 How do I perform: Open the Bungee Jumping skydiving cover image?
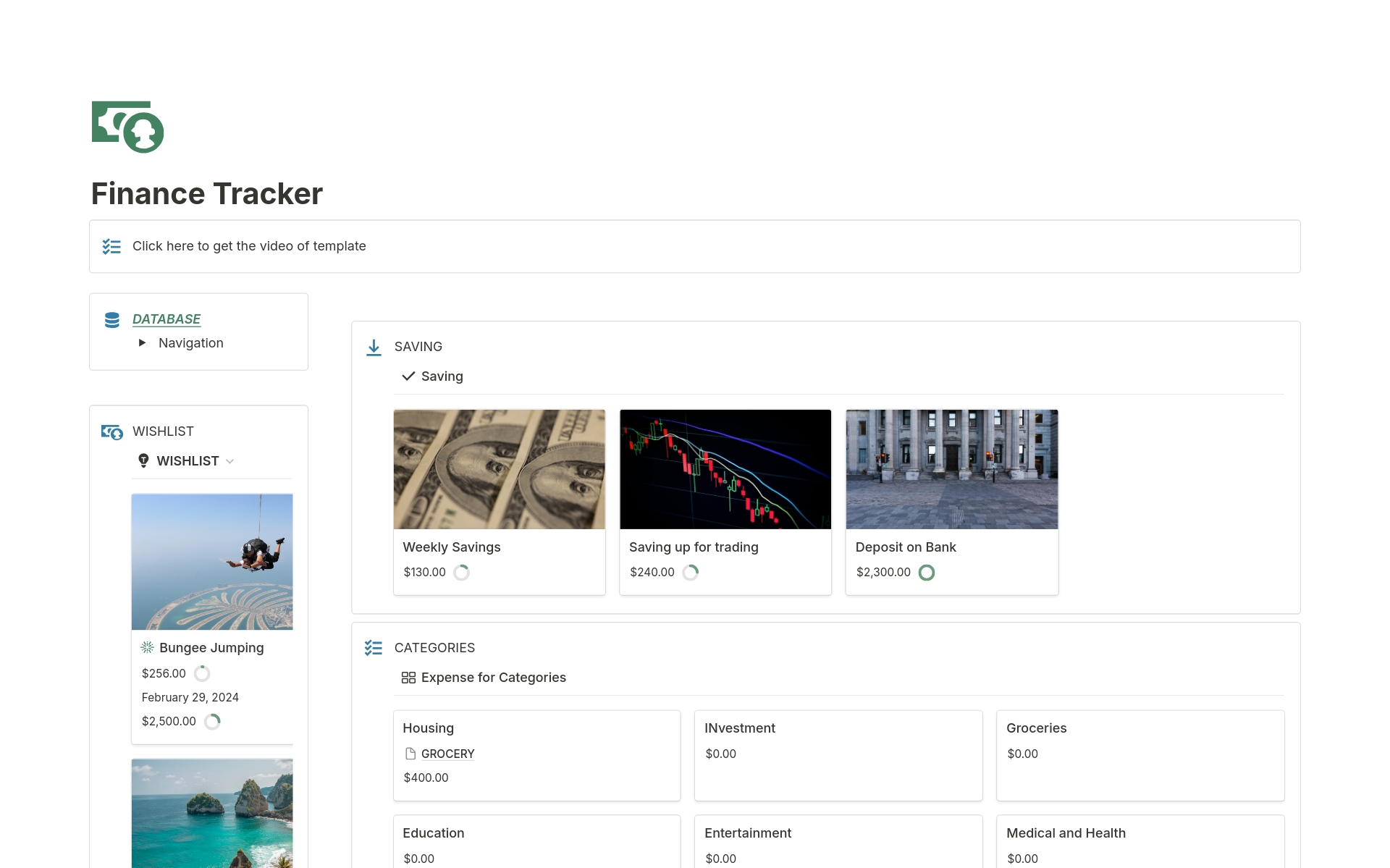[x=212, y=562]
